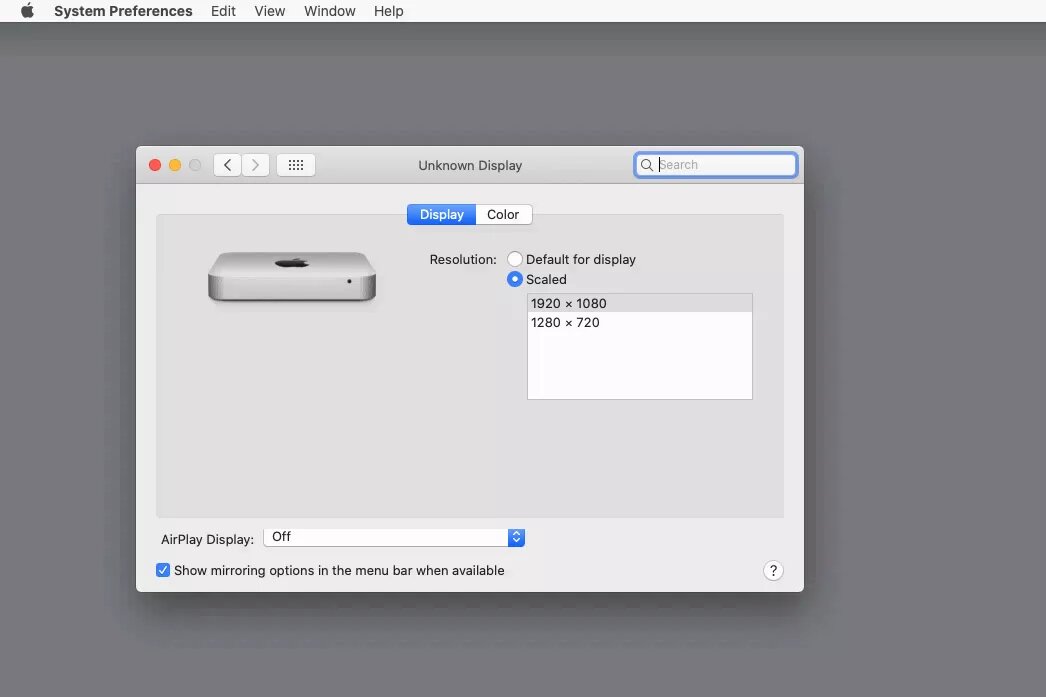Show all preferences via grid icon
This screenshot has width=1046, height=697.
point(296,165)
